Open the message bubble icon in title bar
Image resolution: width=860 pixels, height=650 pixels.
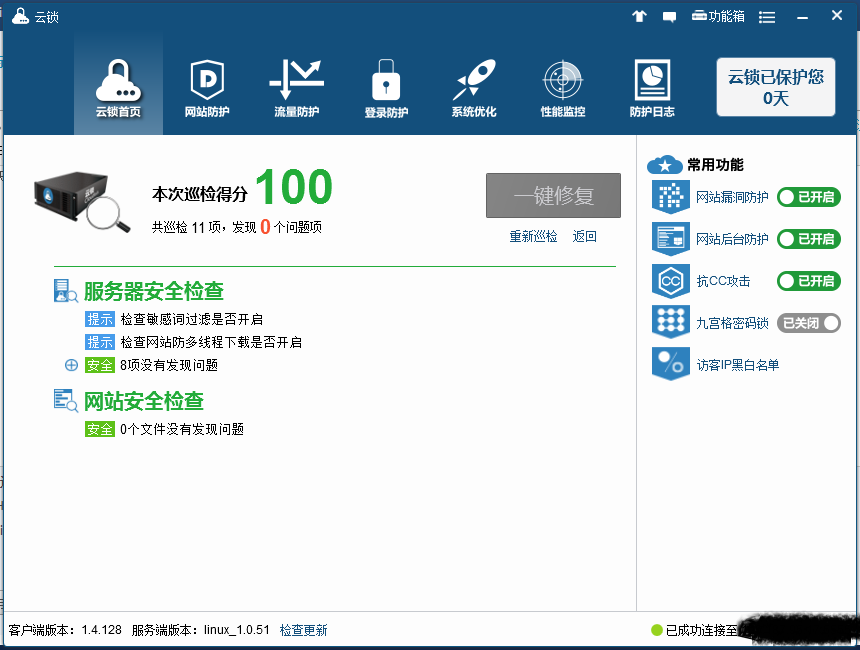point(669,17)
